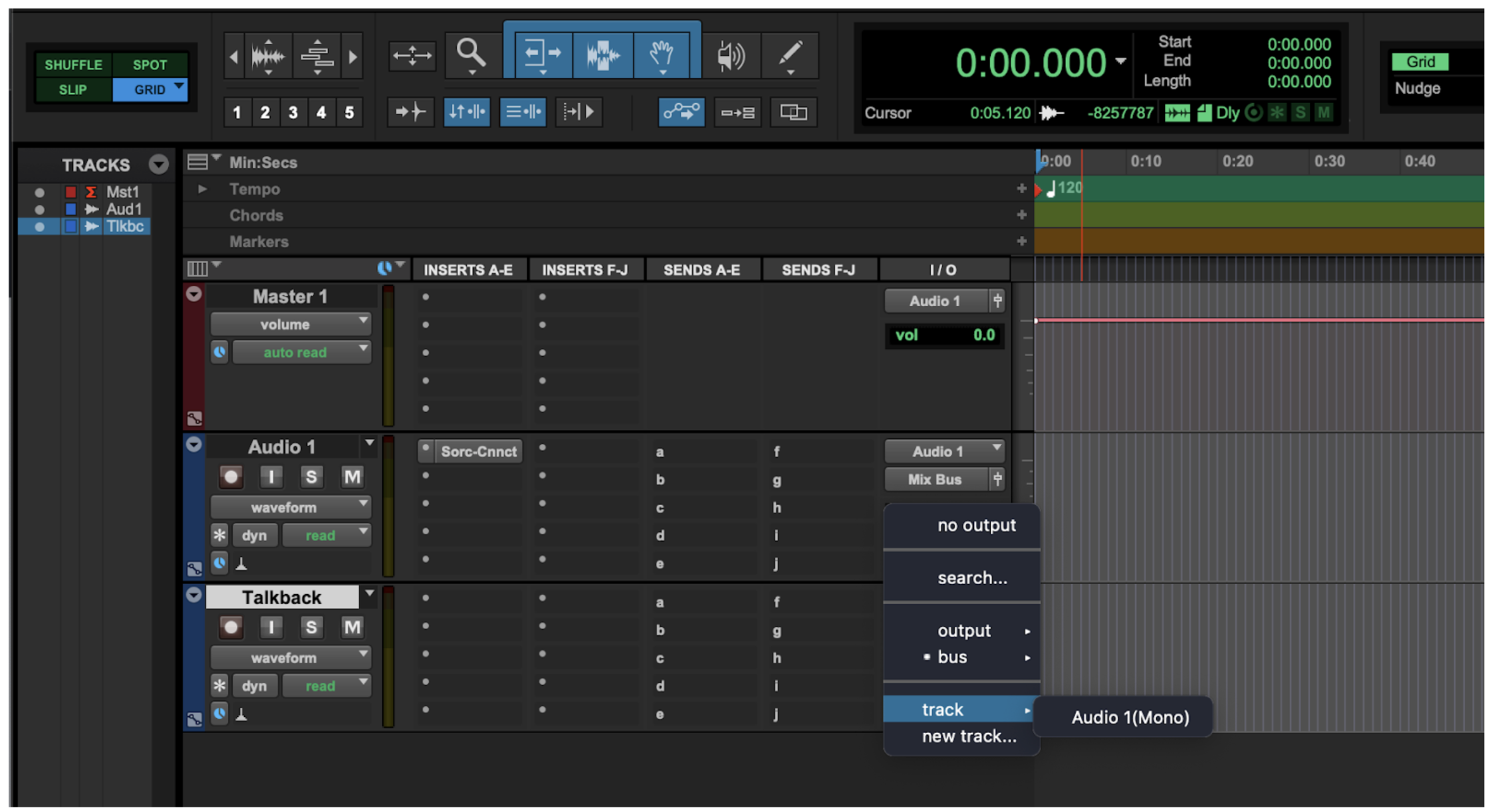Select Tlkbc in the Tracks list
1492x812 pixels.
[124, 227]
